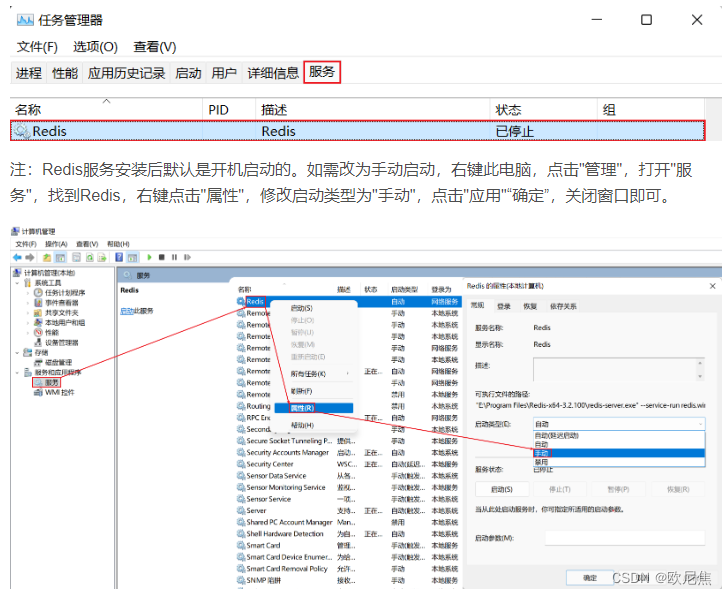
Task: Expand the 共享文件夹 tree node
Action: [28, 313]
